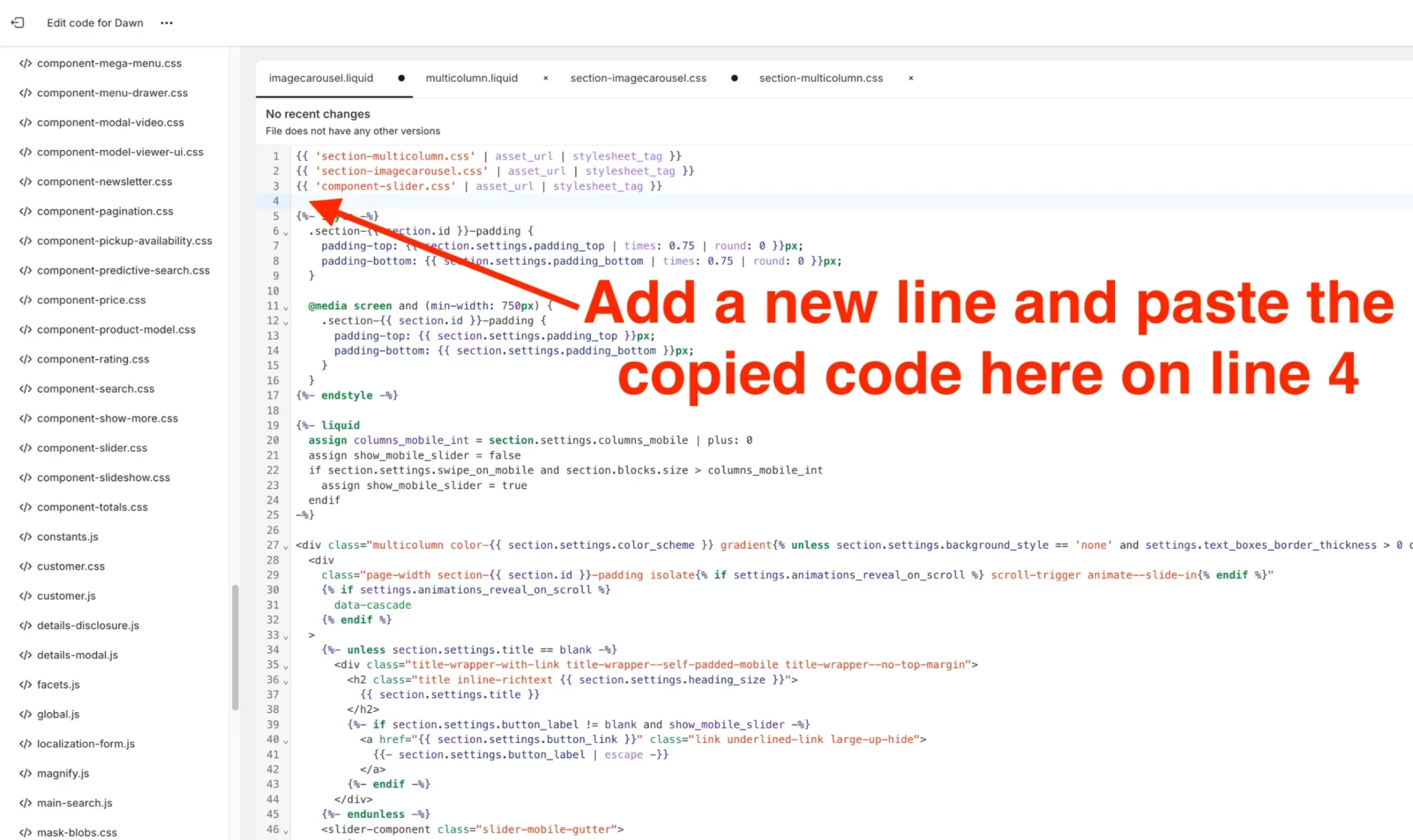Switch to the section-imagecarousel.css tab
1413x840 pixels.
coord(637,77)
